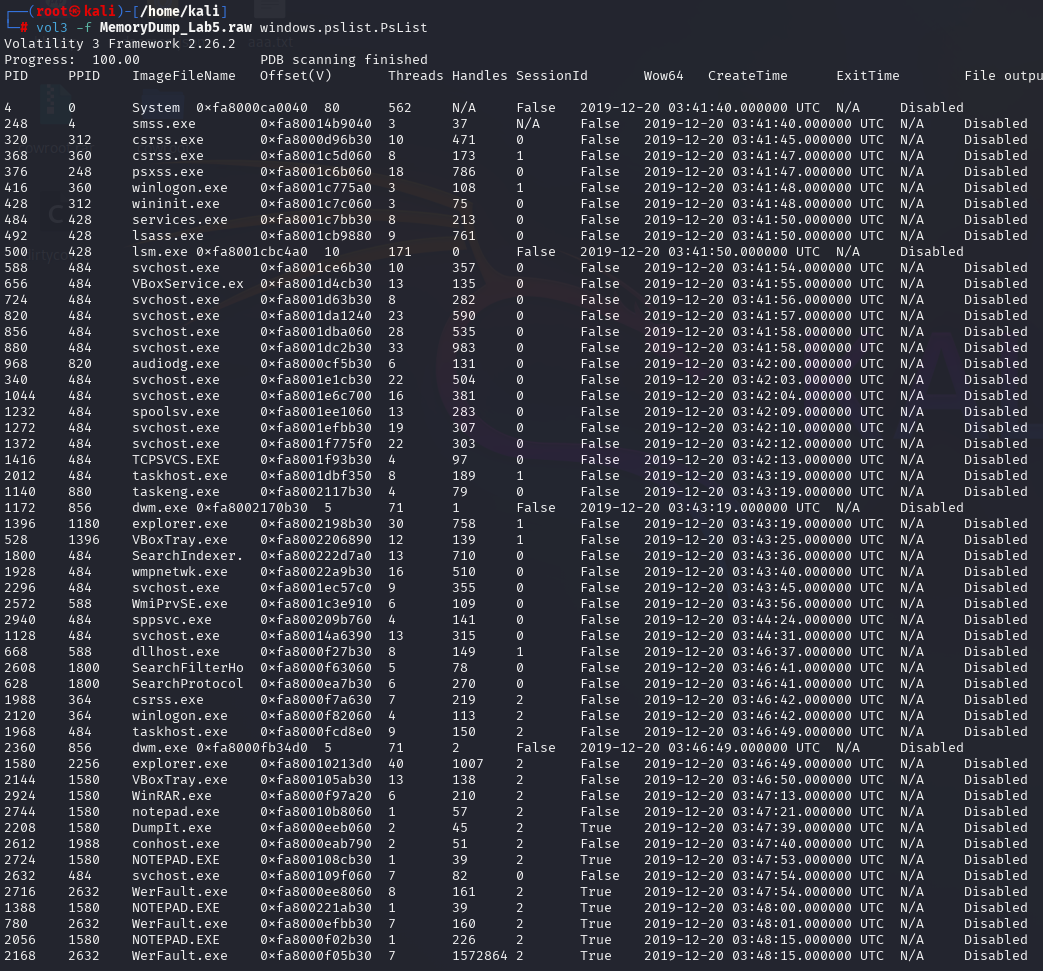Click the psxss.exe process name
Screen dimensions: 1043x971
168,172
